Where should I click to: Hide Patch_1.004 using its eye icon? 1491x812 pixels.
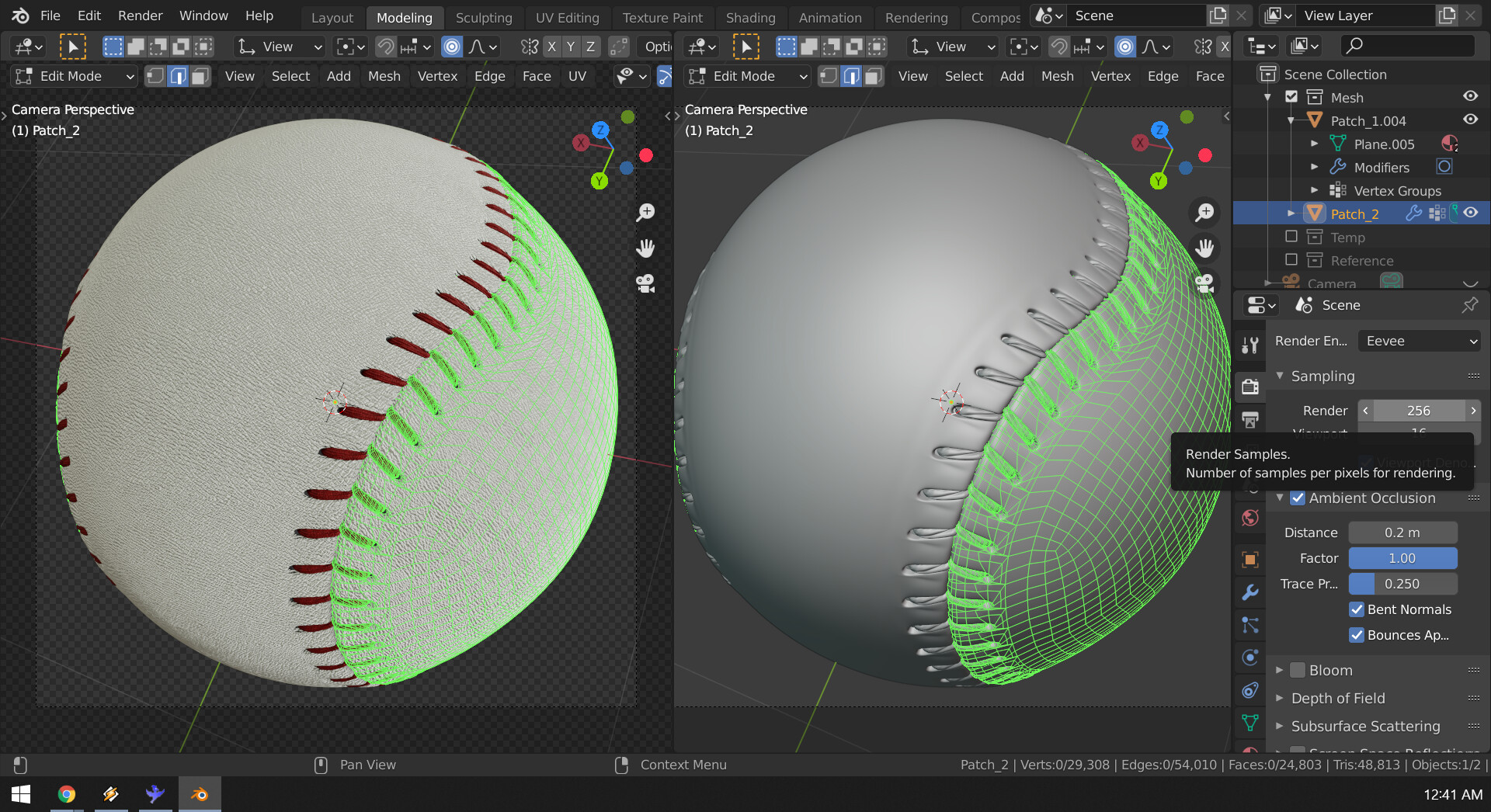pos(1470,119)
